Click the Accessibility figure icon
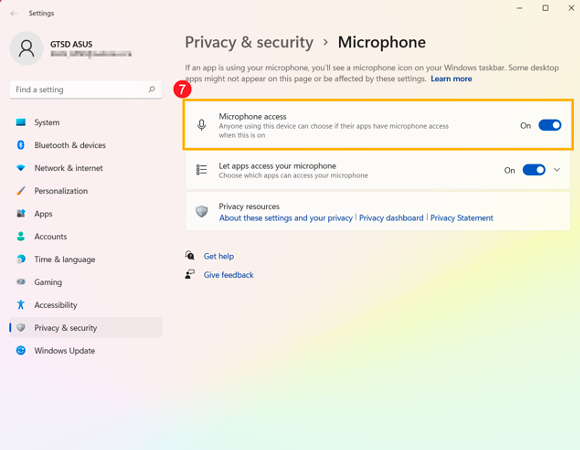Image resolution: width=580 pixels, height=450 pixels. pyautogui.click(x=21, y=305)
